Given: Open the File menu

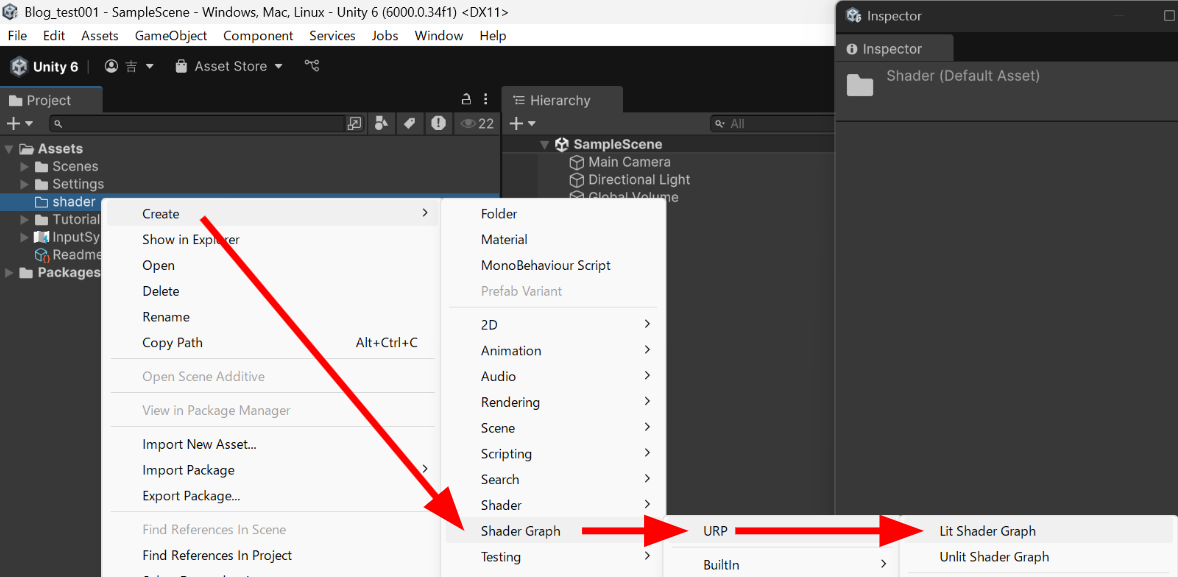Looking at the screenshot, I should pyautogui.click(x=17, y=35).
